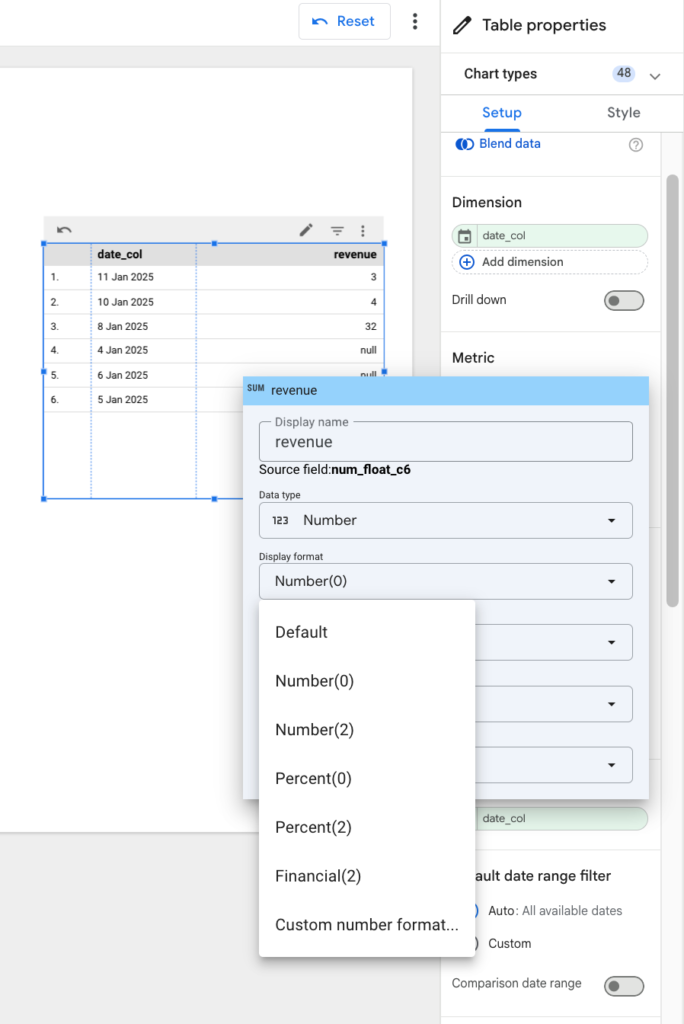This screenshot has width=684, height=1024.
Task: Select the Custom date range radio option
Action: 472,944
